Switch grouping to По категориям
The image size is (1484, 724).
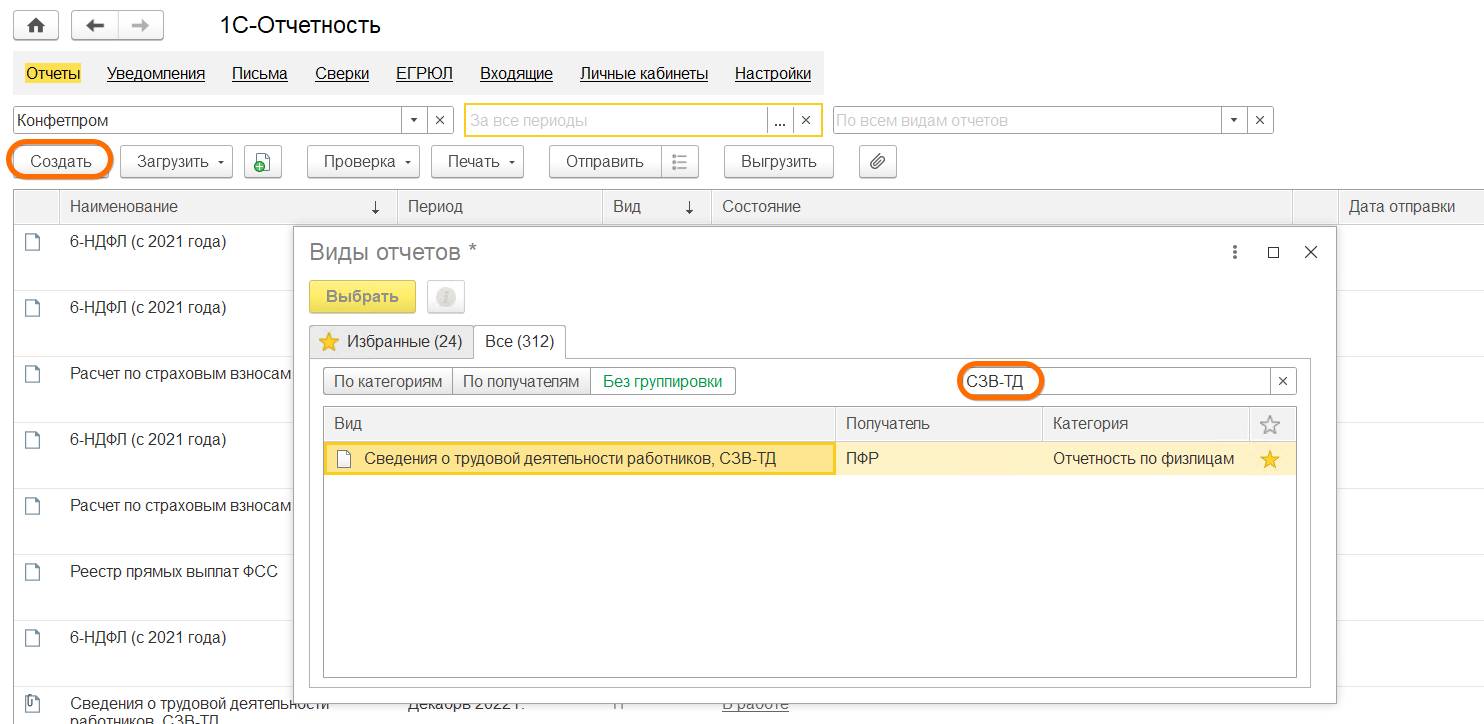tap(388, 381)
